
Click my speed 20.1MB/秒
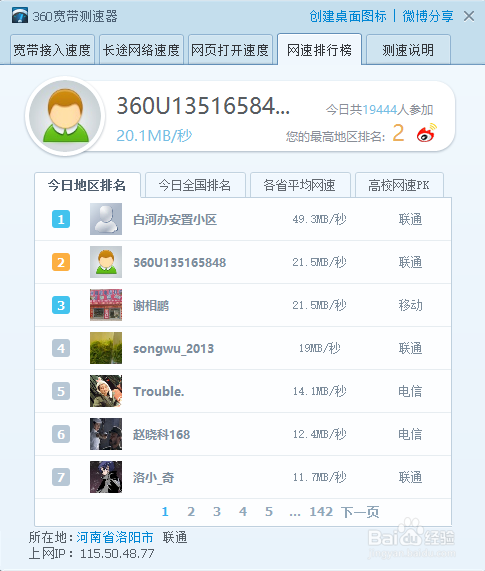154,135
